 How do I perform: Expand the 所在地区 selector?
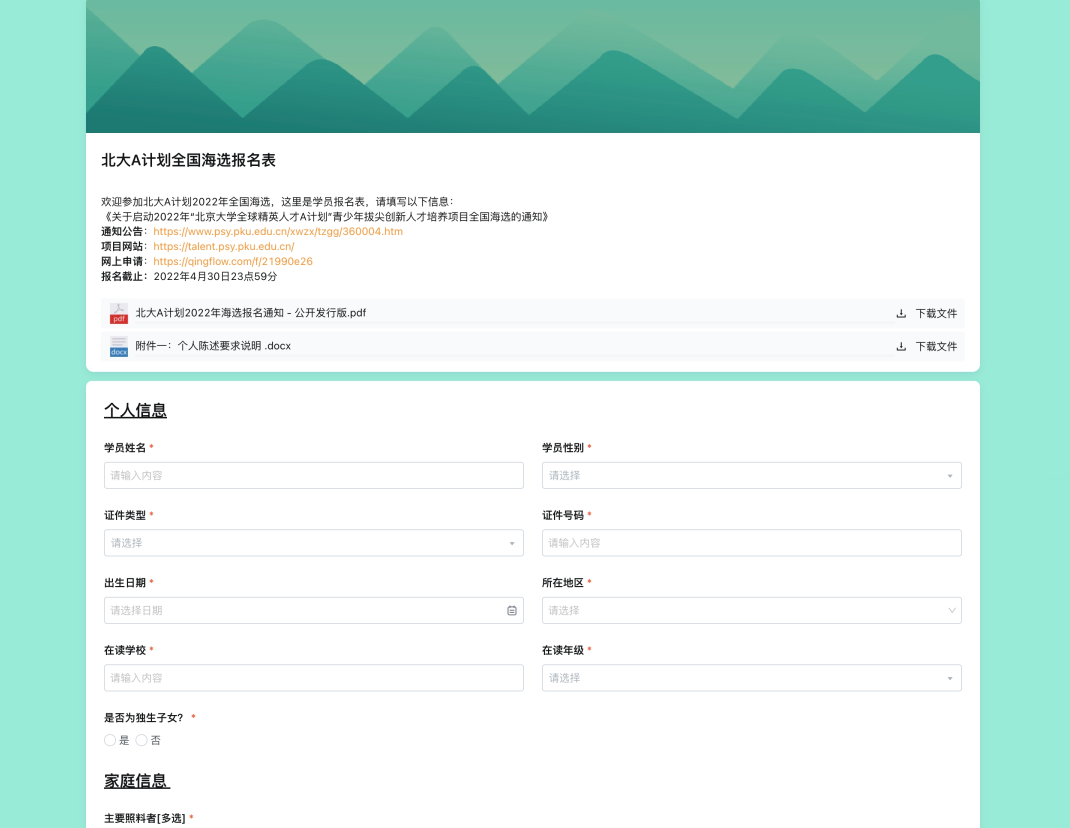coord(751,610)
